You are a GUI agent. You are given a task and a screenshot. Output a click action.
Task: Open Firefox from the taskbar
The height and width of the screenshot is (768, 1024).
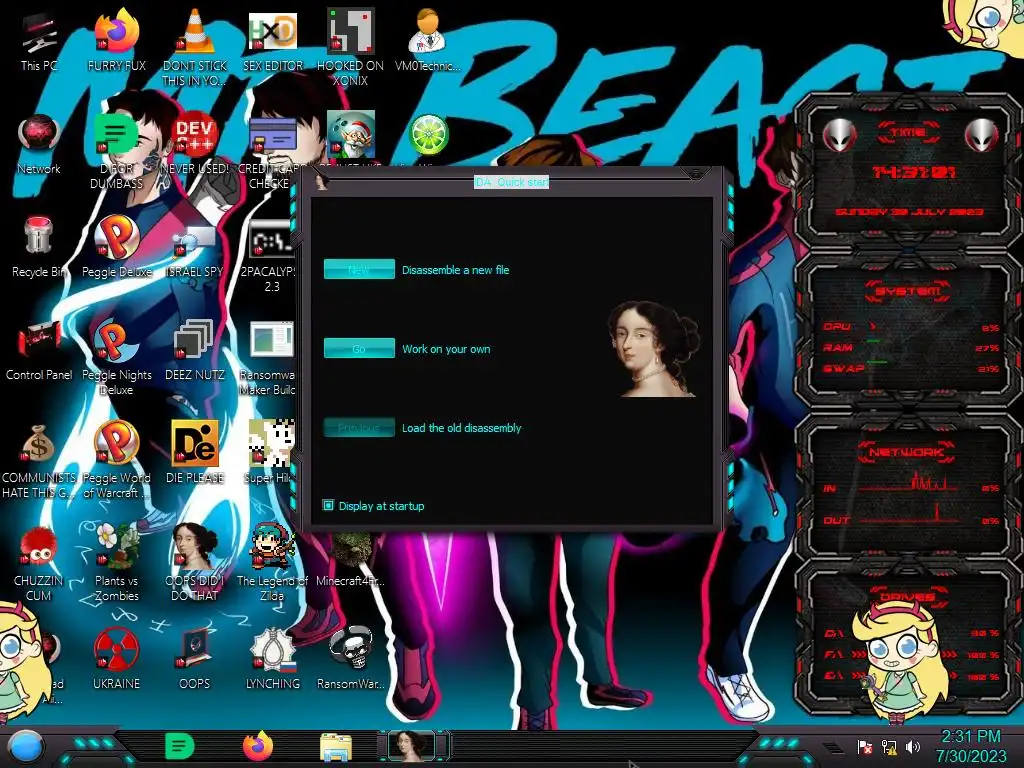coord(258,746)
